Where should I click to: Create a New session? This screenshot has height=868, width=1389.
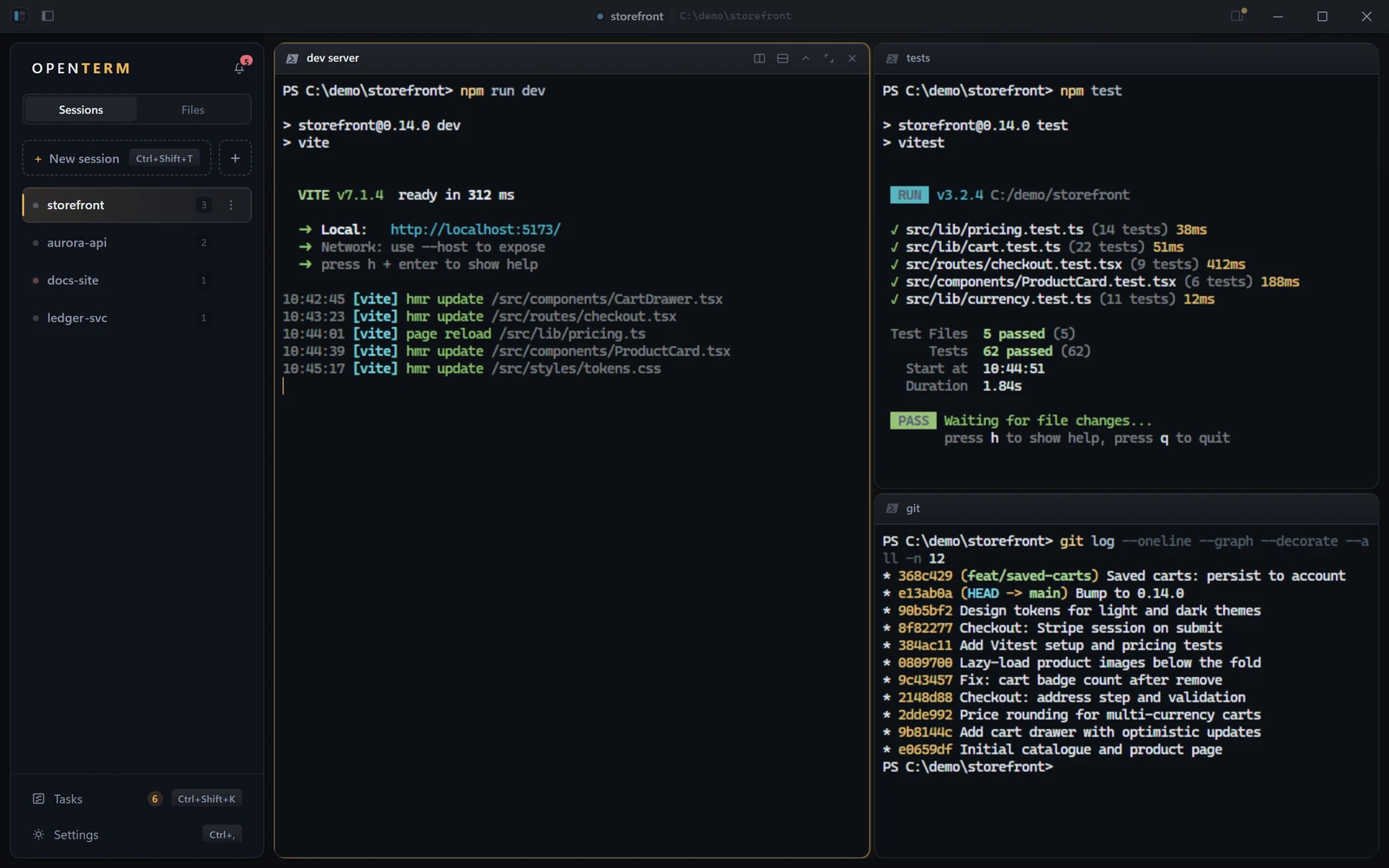pyautogui.click(x=116, y=158)
